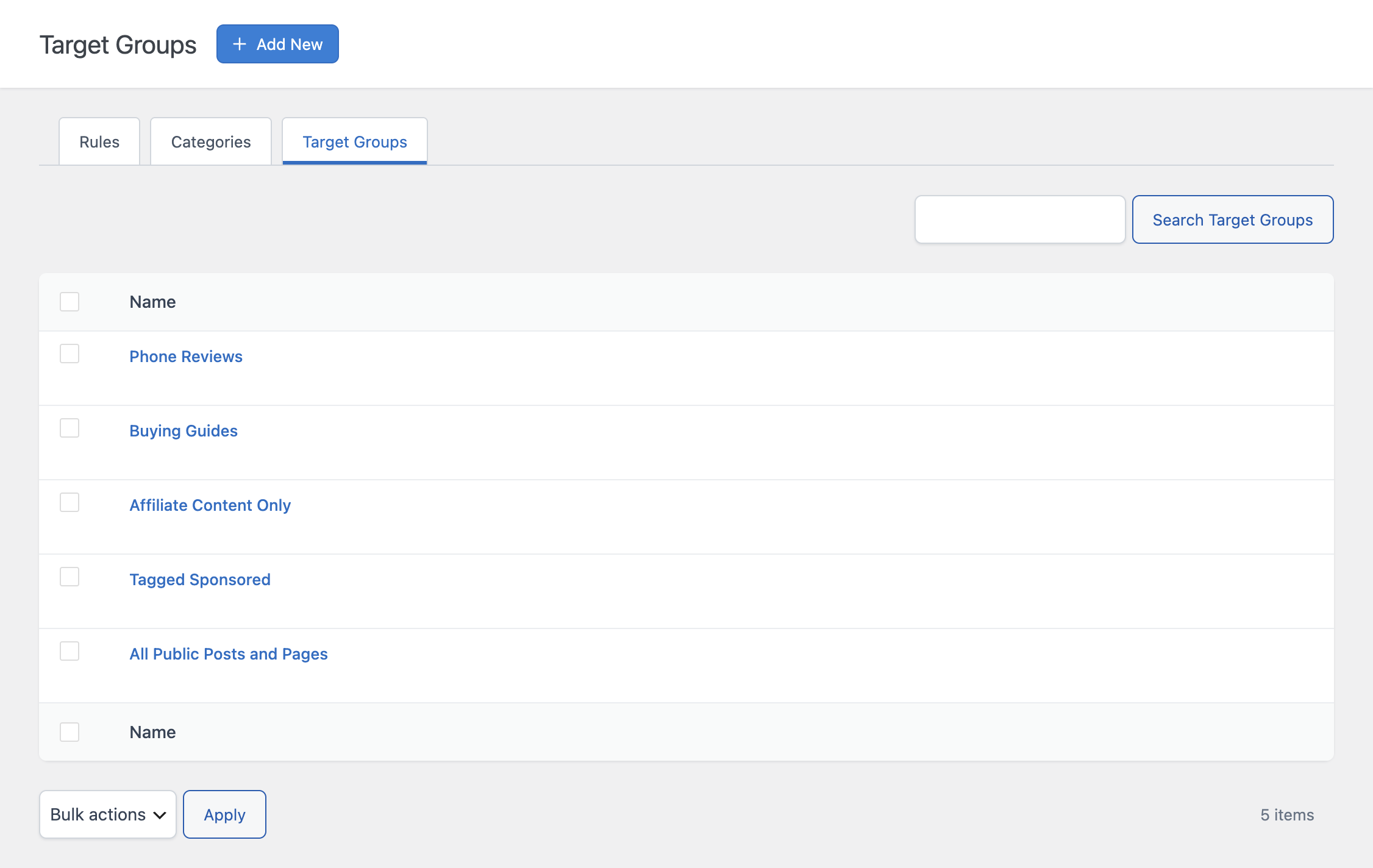1373x868 pixels.
Task: Click the 5 items count text
Action: pos(1287,815)
